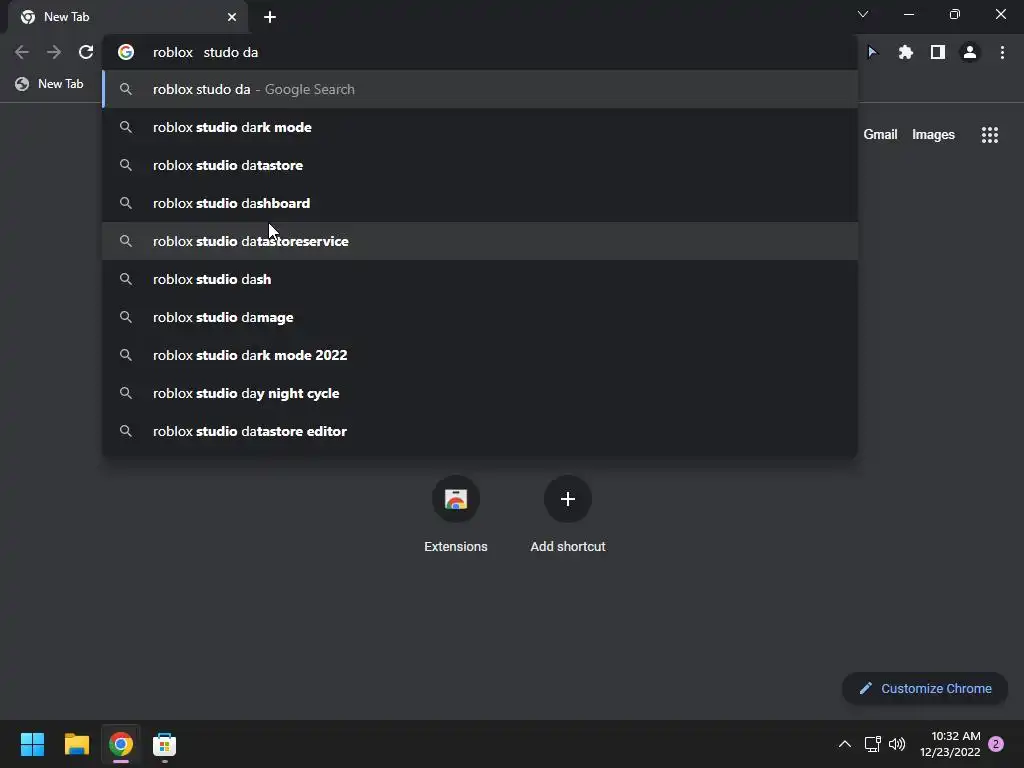Screen dimensions: 1024x768
Task: Click the Customize Chrome button
Action: (925, 688)
